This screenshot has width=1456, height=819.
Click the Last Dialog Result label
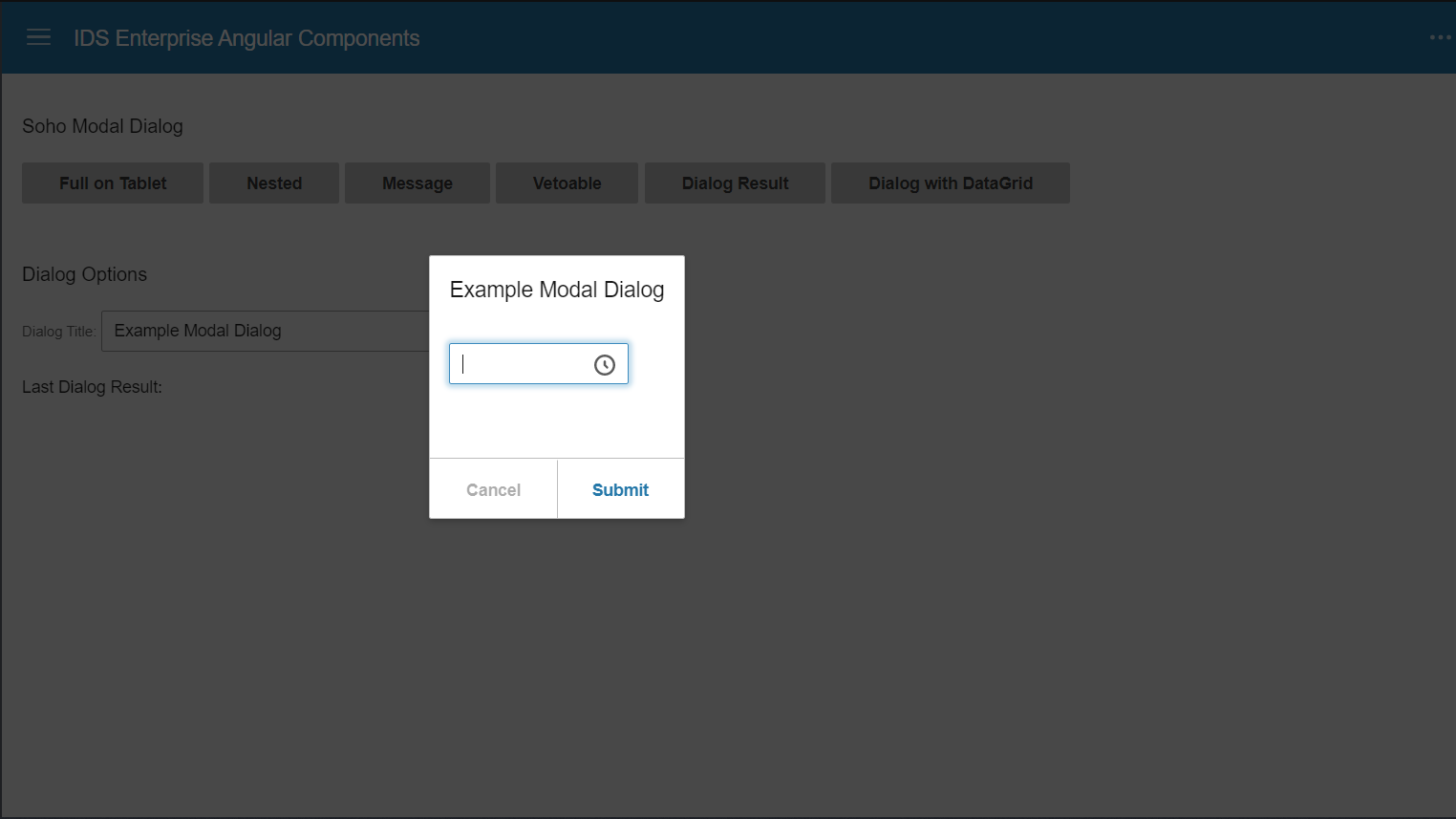click(x=92, y=387)
